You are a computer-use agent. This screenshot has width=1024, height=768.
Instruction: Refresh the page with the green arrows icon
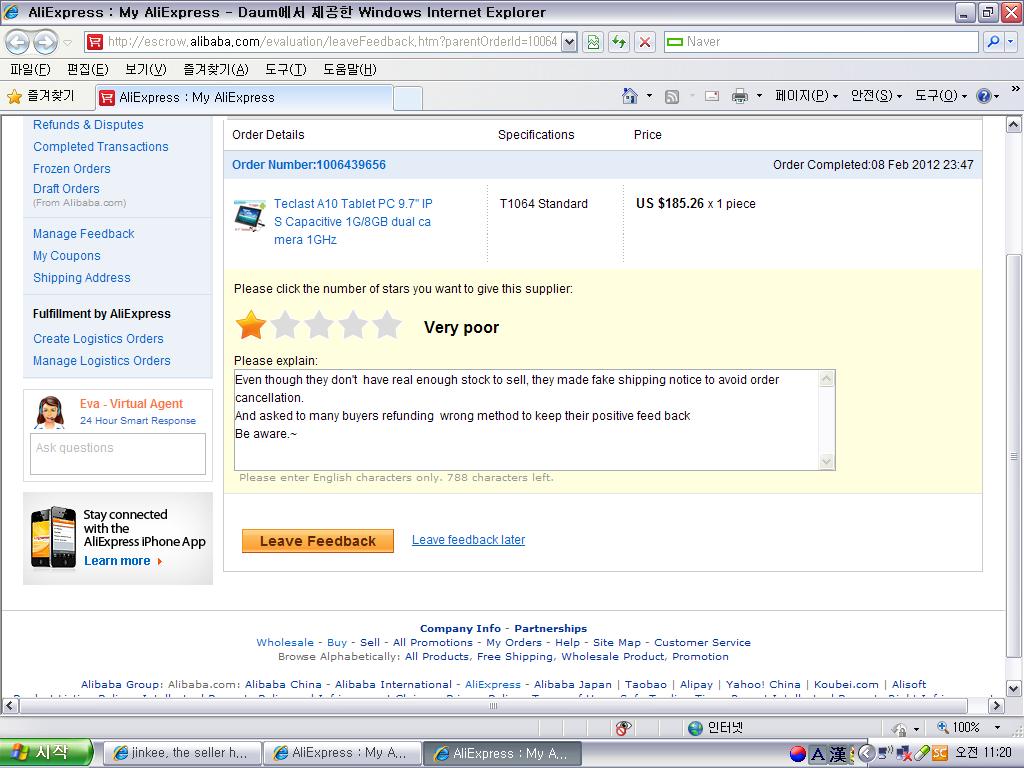click(x=618, y=42)
